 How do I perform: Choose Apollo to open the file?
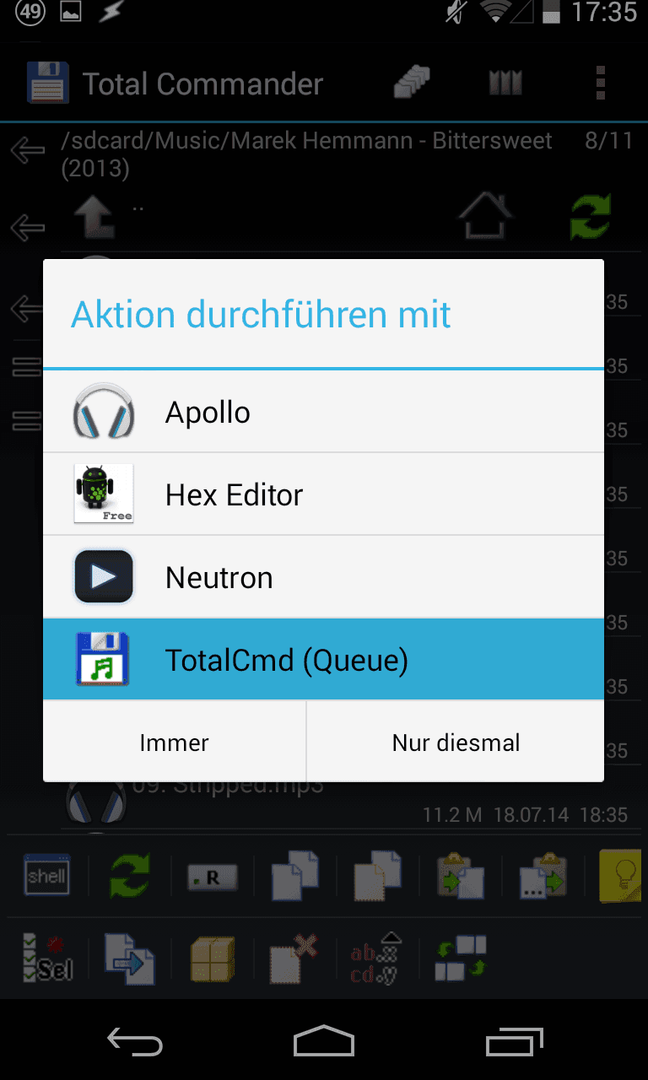(324, 413)
